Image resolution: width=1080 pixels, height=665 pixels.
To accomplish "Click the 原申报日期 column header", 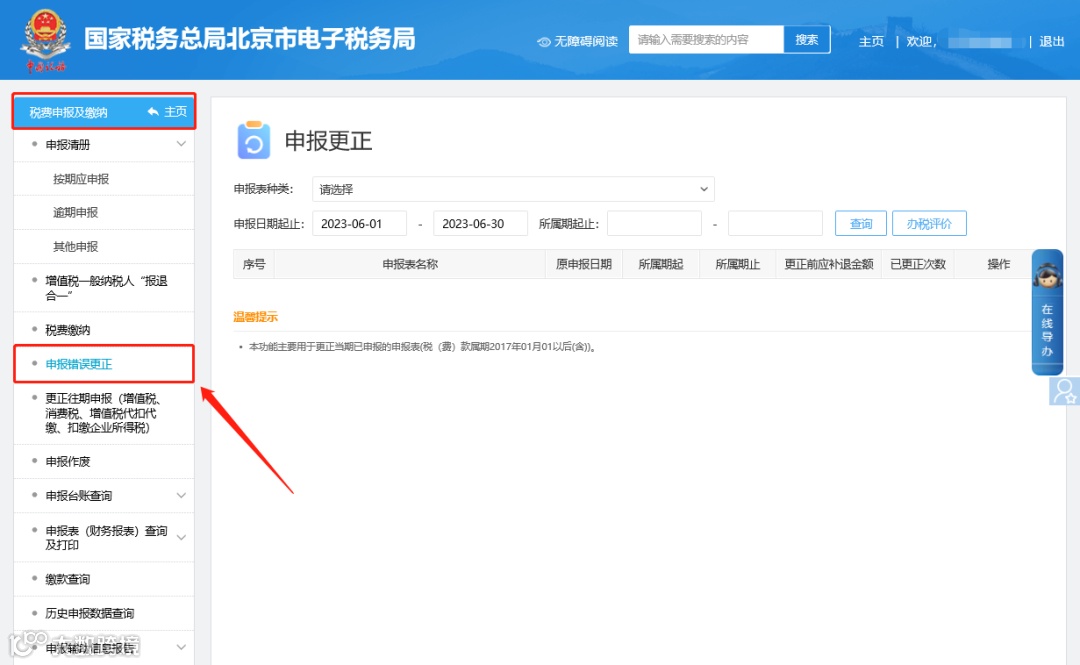I will tap(583, 264).
